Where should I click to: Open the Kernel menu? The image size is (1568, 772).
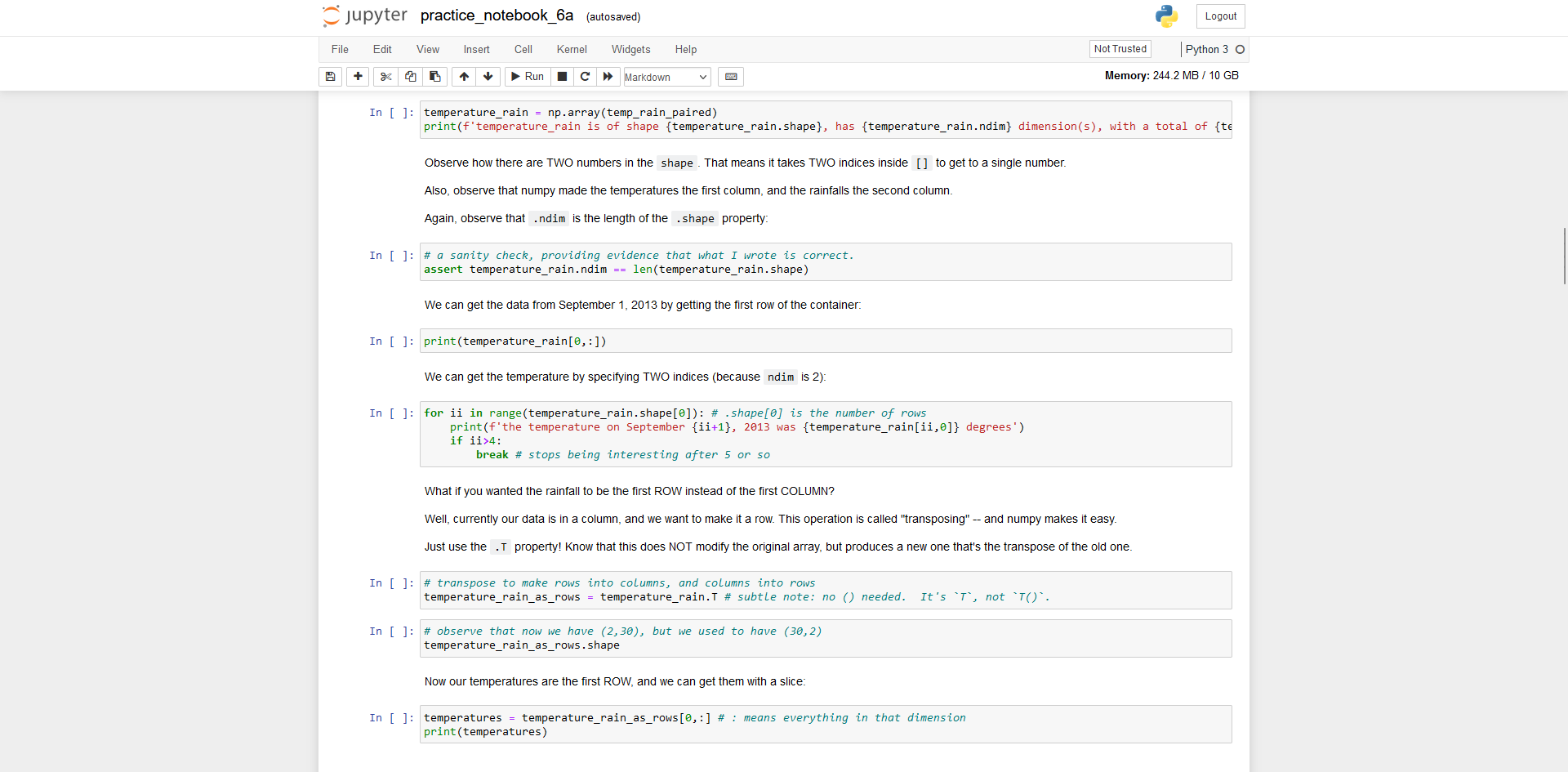coord(571,49)
